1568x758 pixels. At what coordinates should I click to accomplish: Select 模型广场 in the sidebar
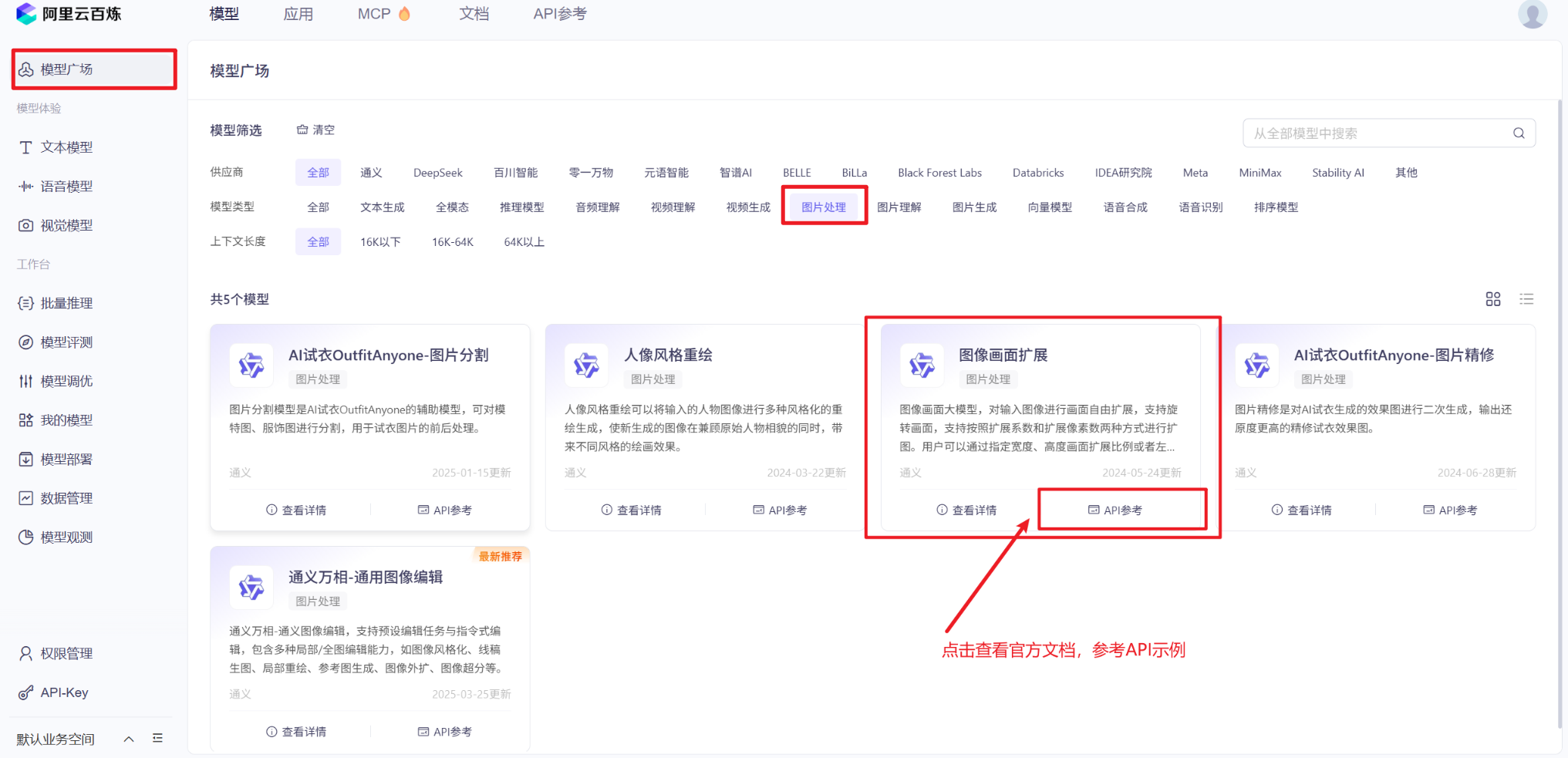tap(94, 69)
